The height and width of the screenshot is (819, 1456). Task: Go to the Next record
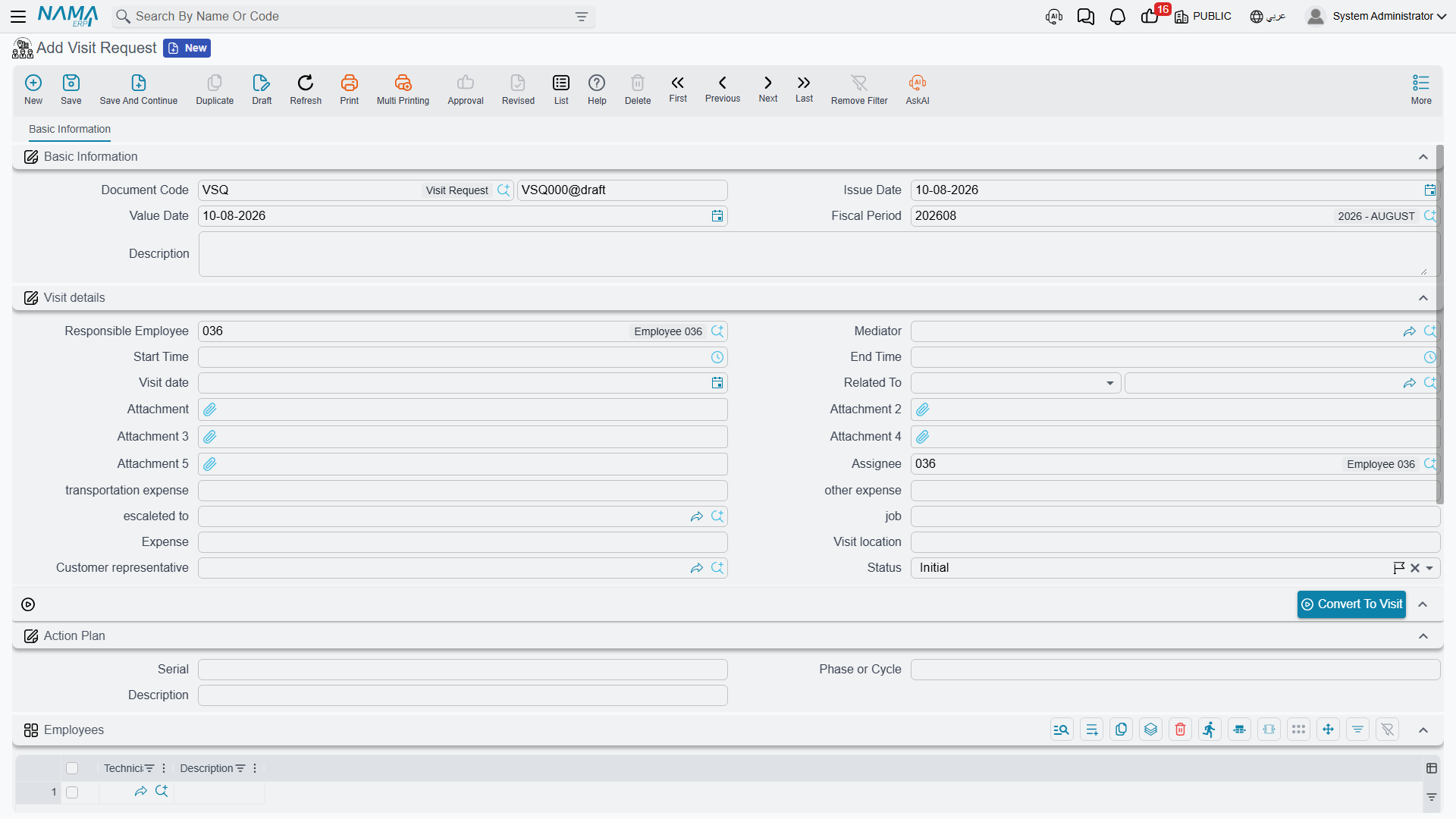click(x=768, y=89)
